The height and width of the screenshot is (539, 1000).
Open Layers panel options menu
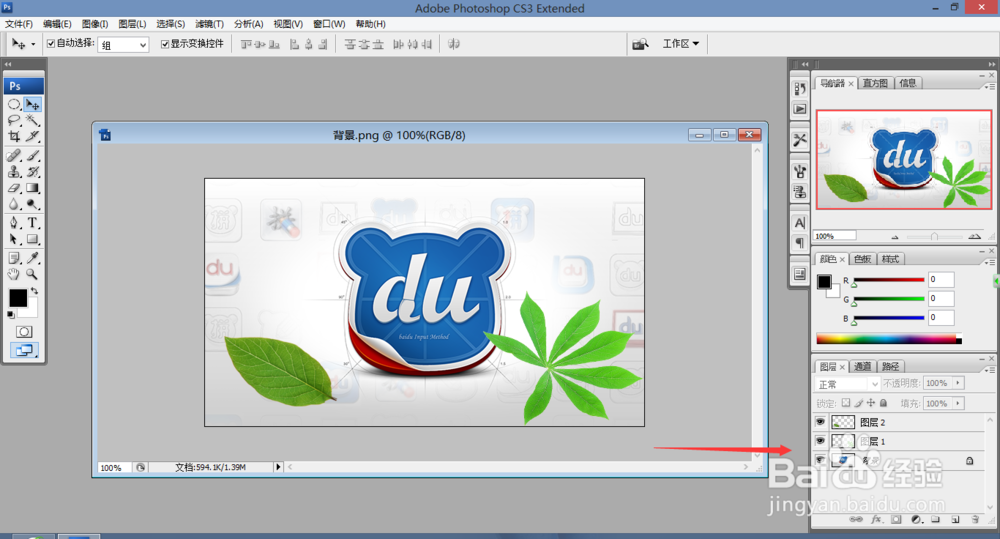point(989,370)
